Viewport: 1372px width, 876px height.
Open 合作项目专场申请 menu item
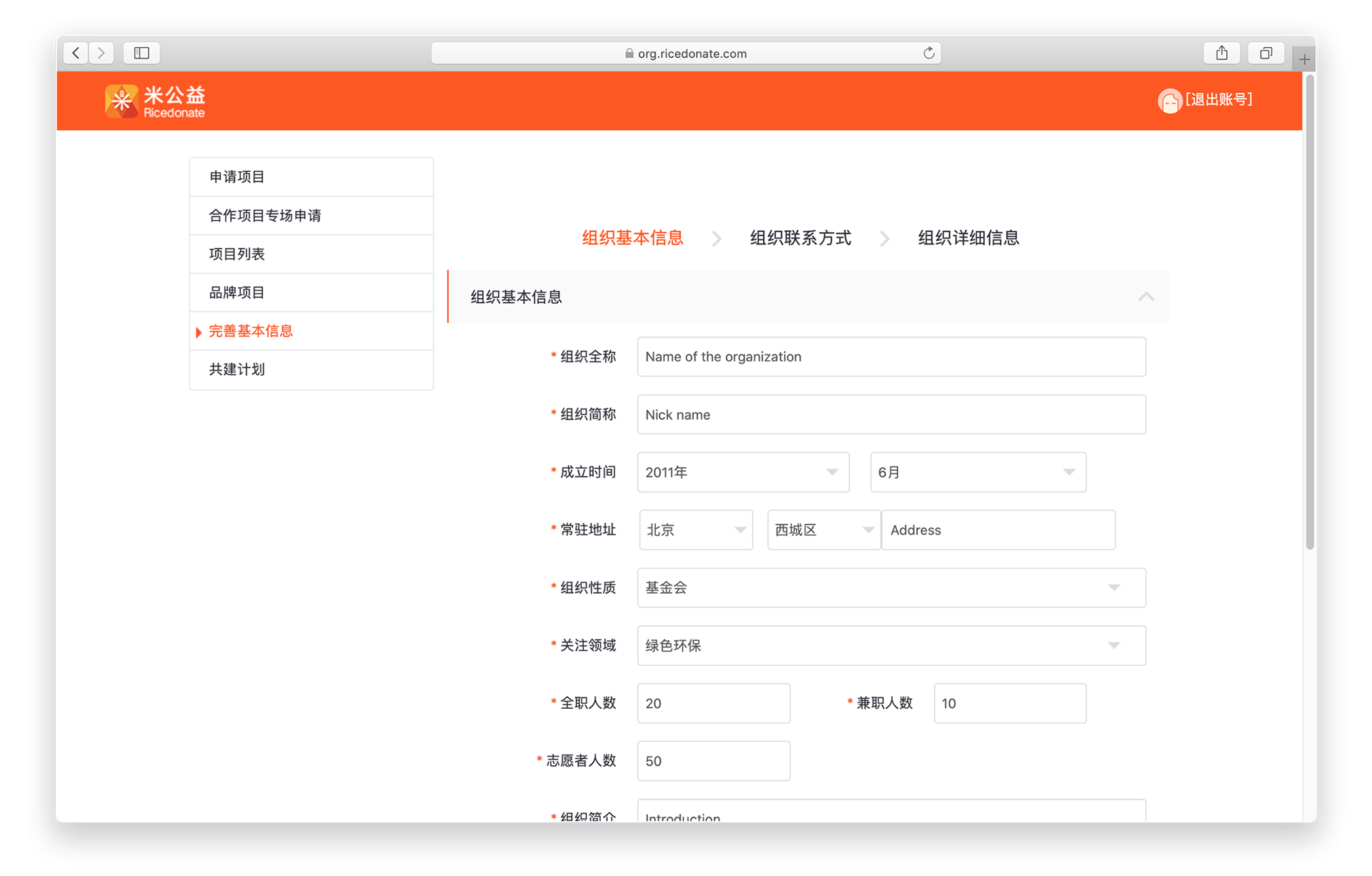312,215
